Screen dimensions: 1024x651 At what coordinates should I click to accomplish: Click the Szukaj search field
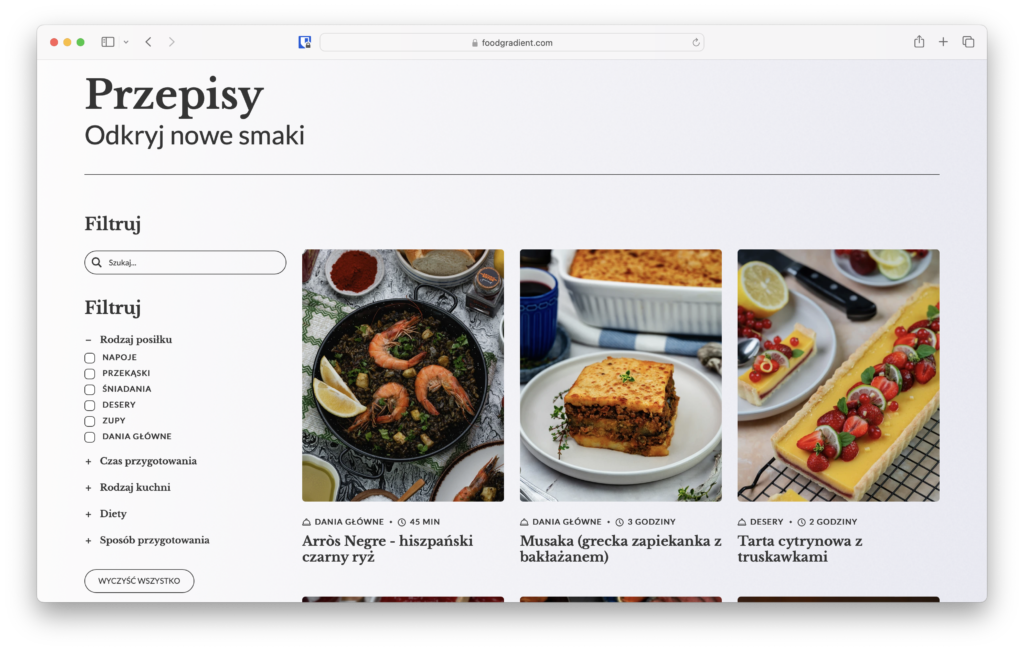(x=190, y=263)
